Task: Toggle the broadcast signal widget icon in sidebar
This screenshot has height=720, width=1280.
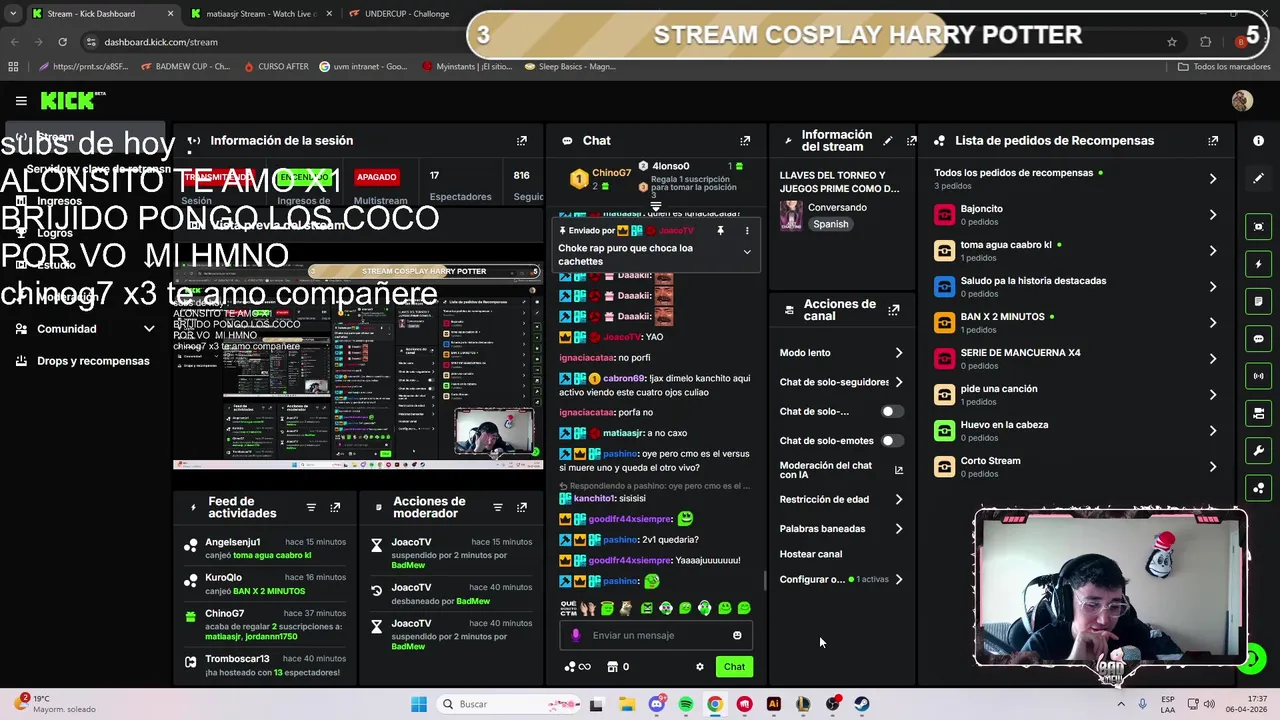Action: coord(1258,376)
